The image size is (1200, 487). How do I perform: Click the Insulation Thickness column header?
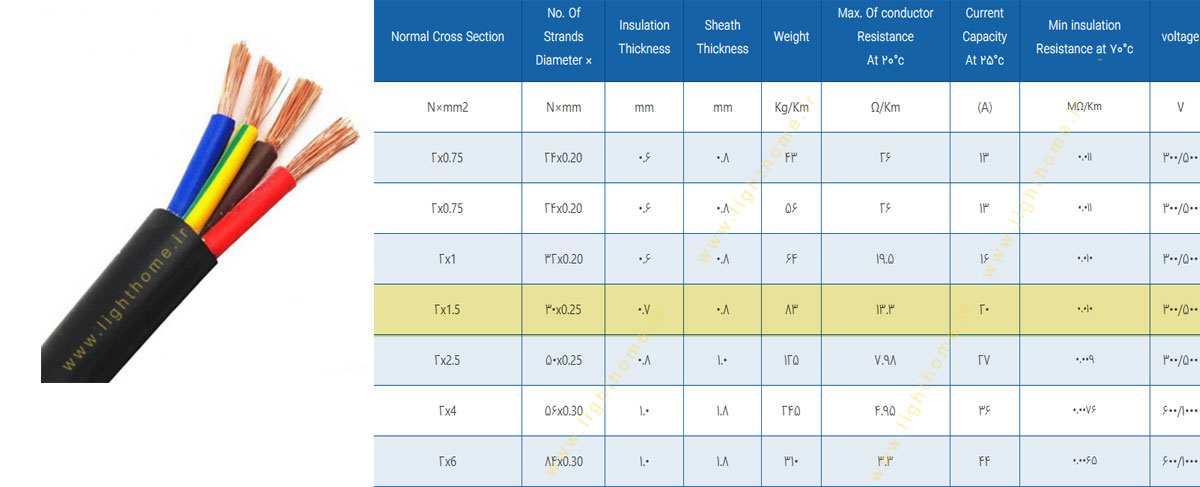pyautogui.click(x=644, y=37)
